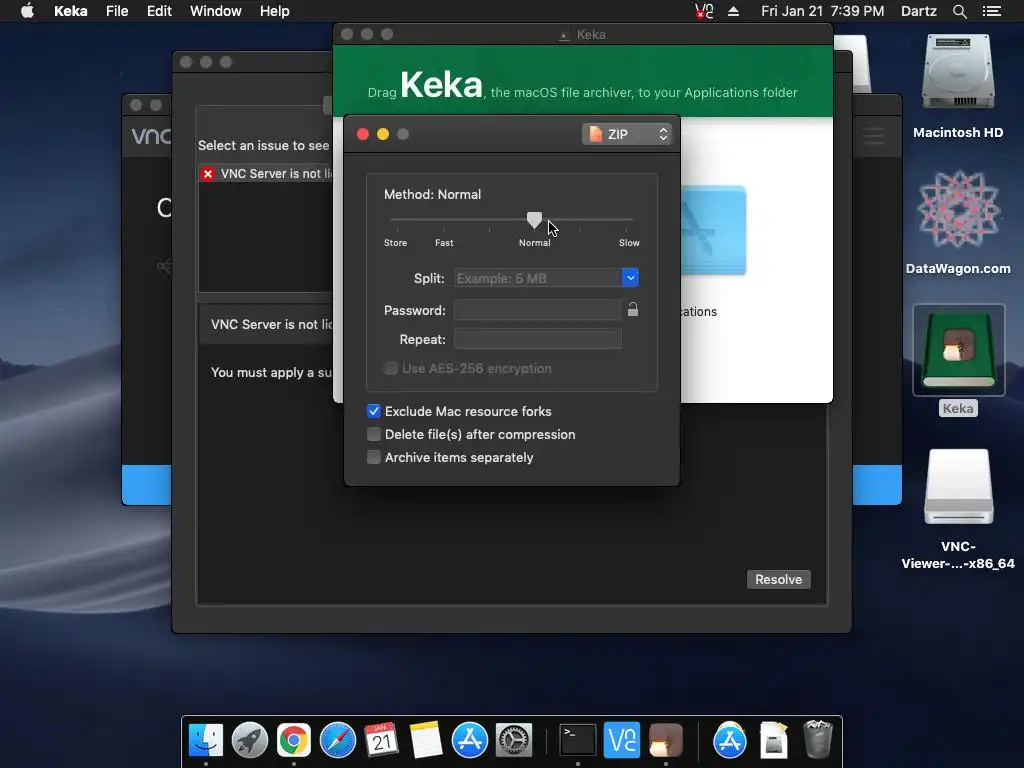Enable Delete file(s) after compression

pyautogui.click(x=374, y=434)
